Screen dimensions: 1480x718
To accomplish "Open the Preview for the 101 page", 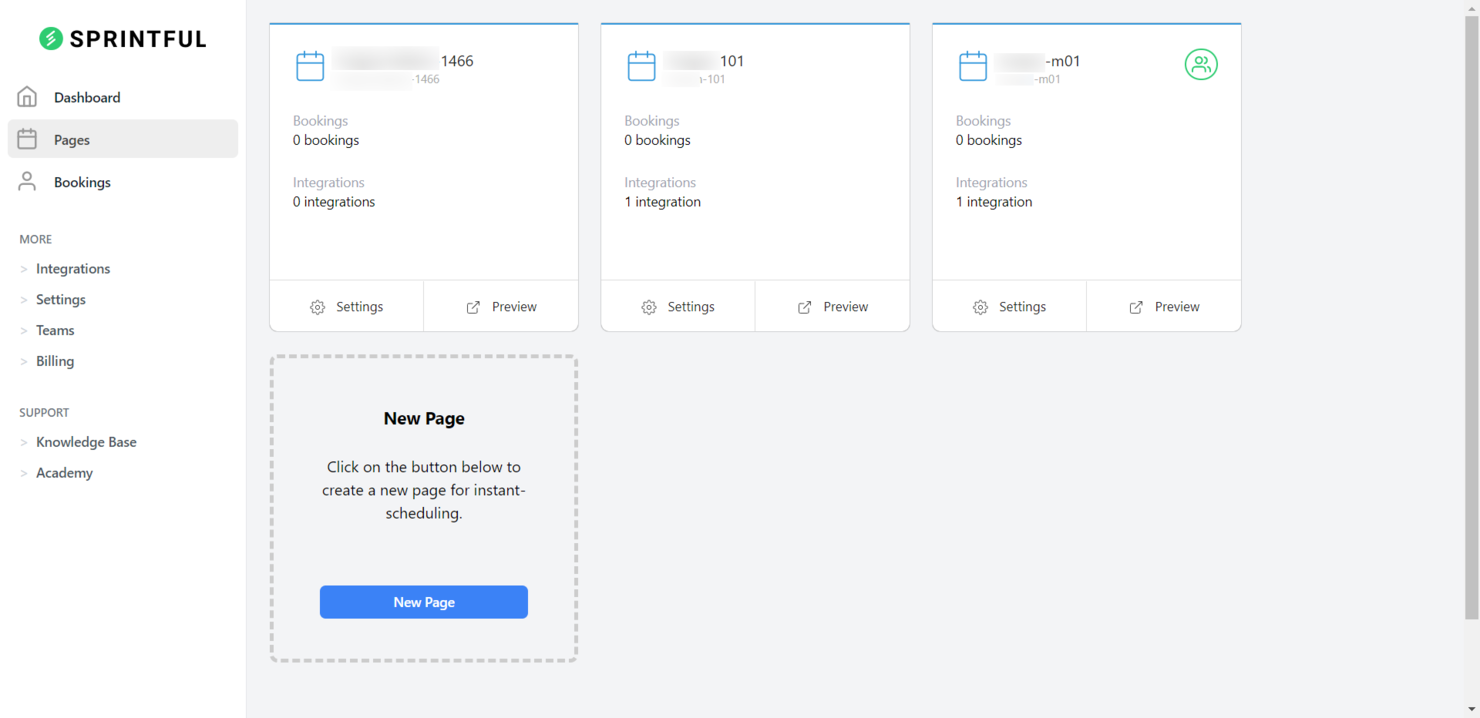I will [832, 306].
